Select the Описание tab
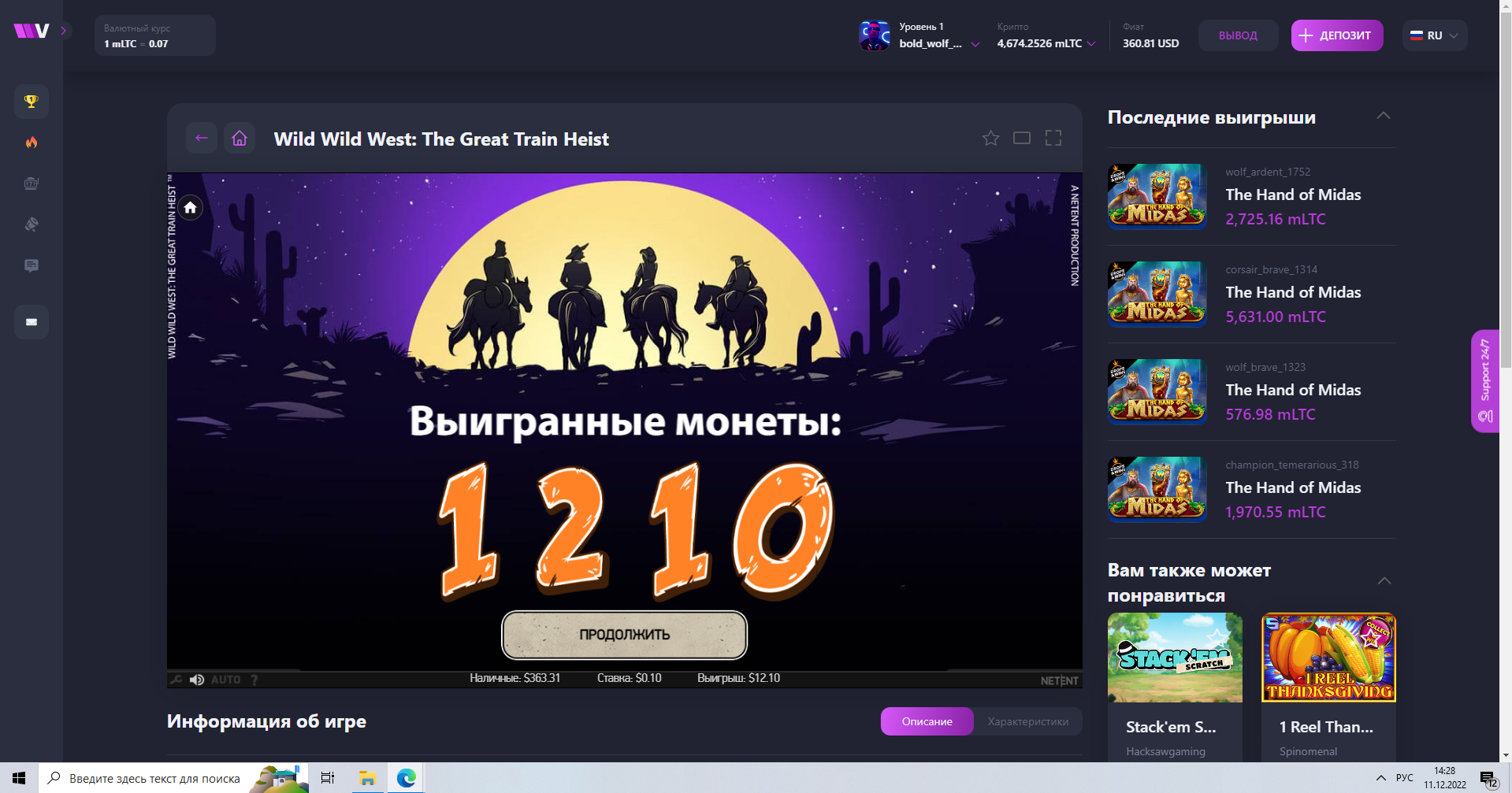Screen dimensions: 1512x793 (927, 721)
